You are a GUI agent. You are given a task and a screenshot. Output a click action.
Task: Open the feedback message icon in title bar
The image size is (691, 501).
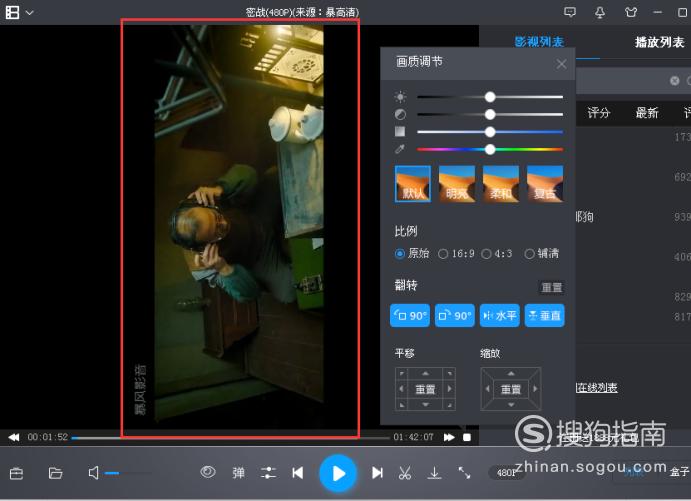[570, 12]
